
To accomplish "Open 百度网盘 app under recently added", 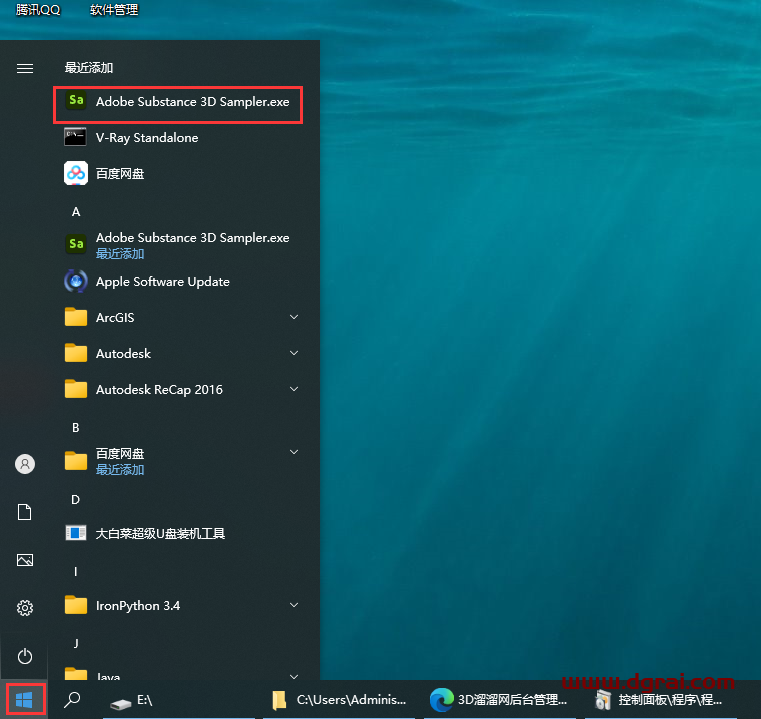I will [x=179, y=173].
